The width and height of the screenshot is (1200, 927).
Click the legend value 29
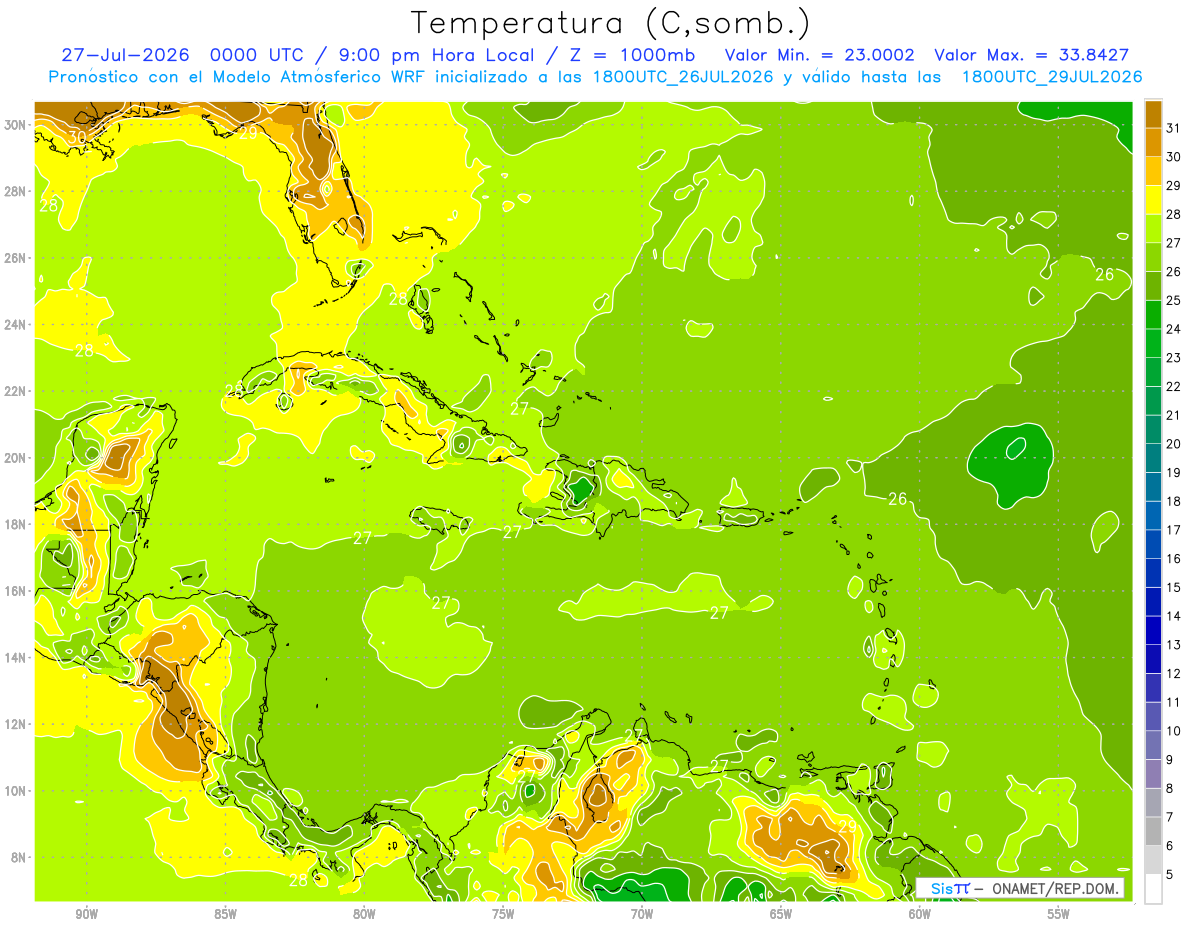(1173, 186)
